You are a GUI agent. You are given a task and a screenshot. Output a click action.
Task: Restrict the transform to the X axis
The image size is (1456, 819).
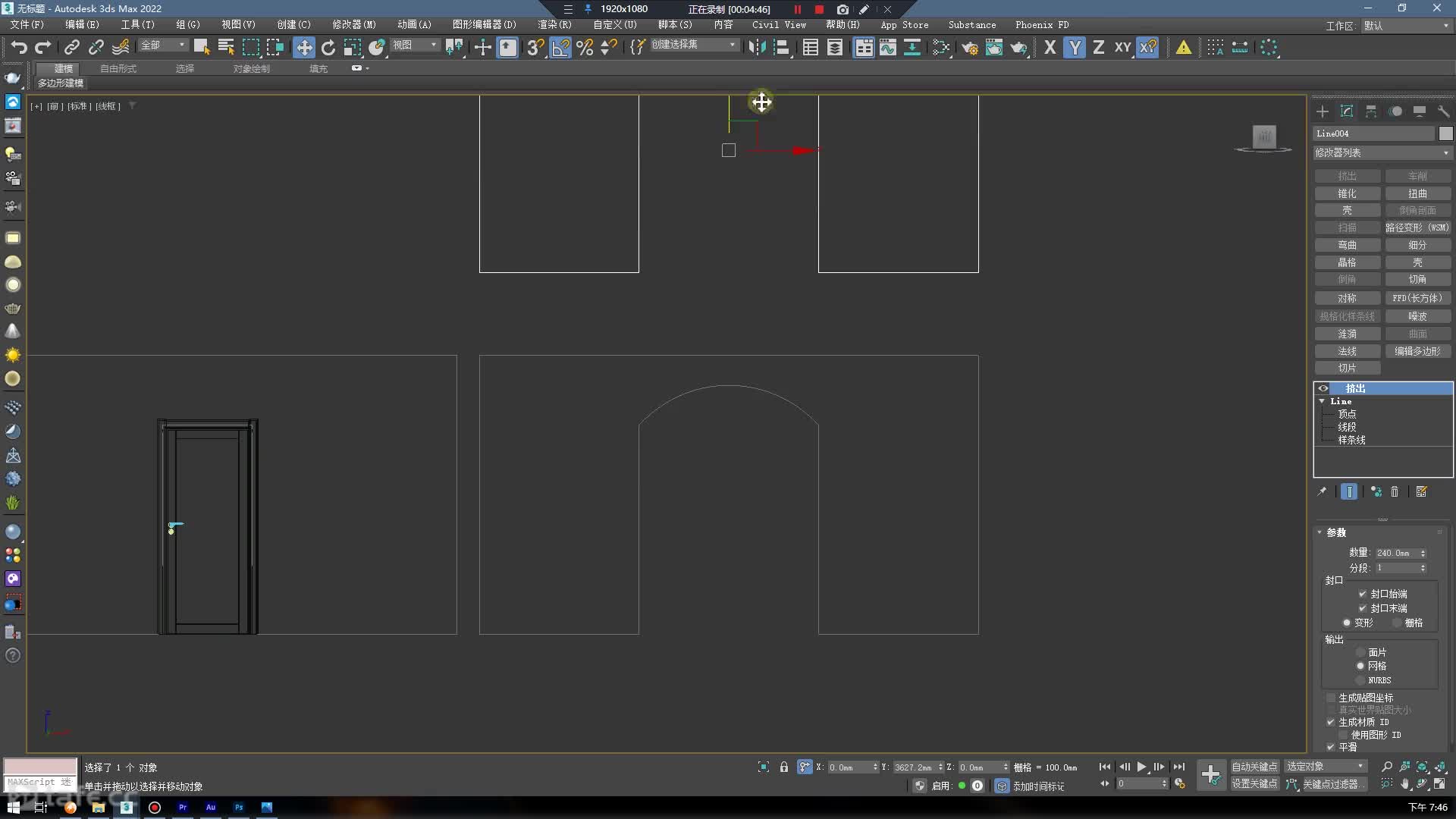click(x=1050, y=47)
